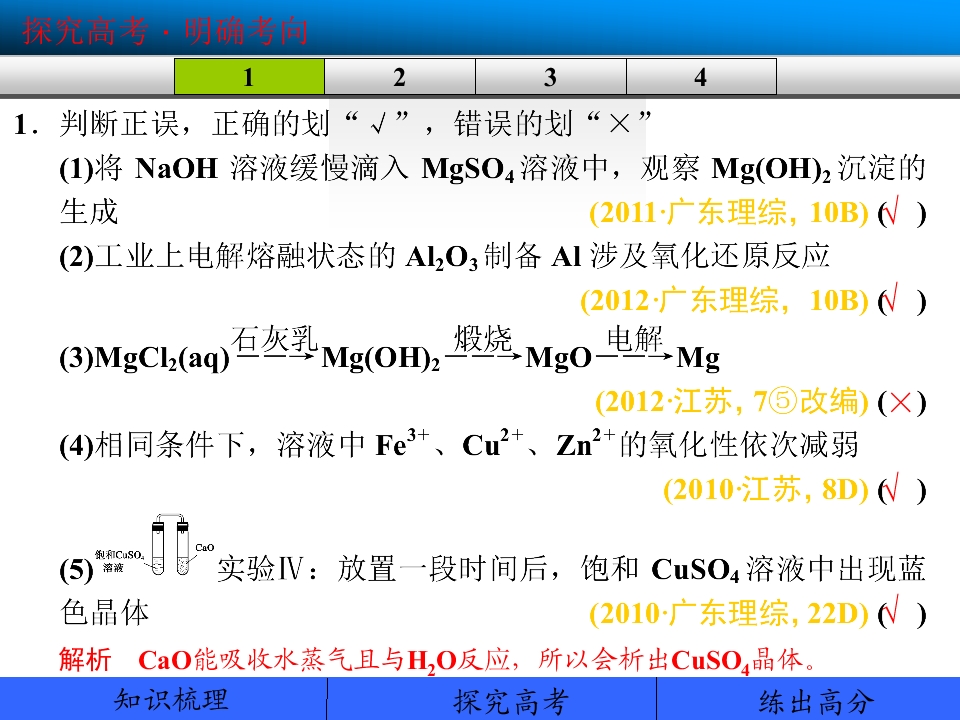Open the 知识梳理 section
This screenshot has width=960, height=720.
click(x=171, y=700)
